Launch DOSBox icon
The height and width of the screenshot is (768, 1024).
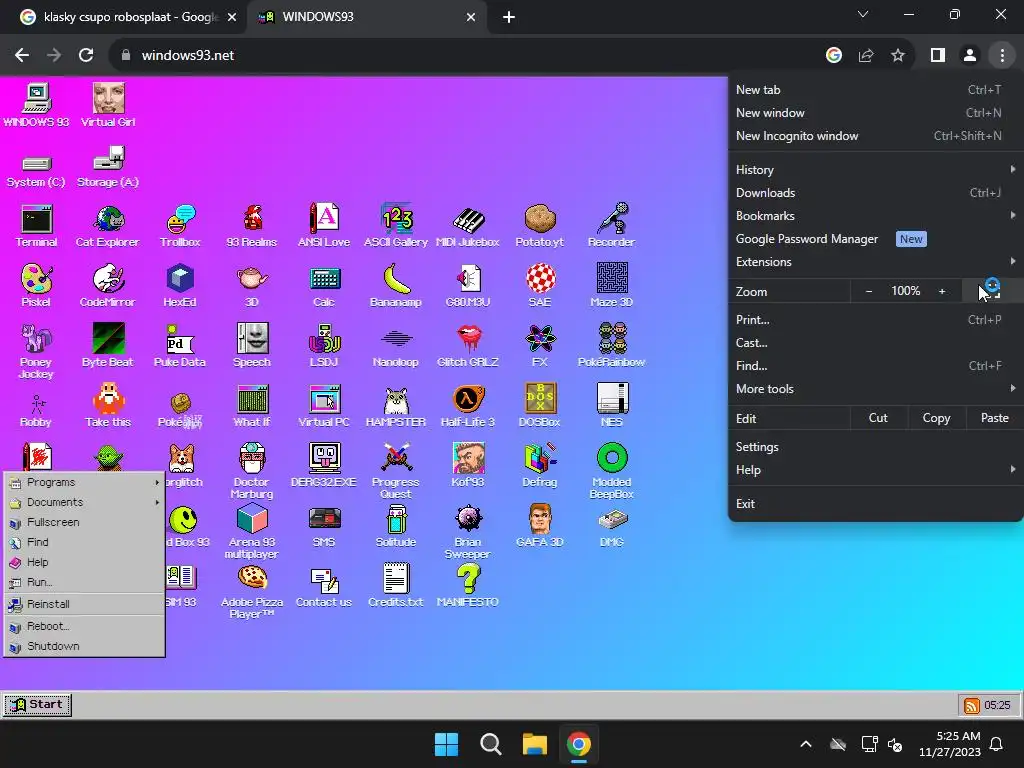tap(539, 406)
